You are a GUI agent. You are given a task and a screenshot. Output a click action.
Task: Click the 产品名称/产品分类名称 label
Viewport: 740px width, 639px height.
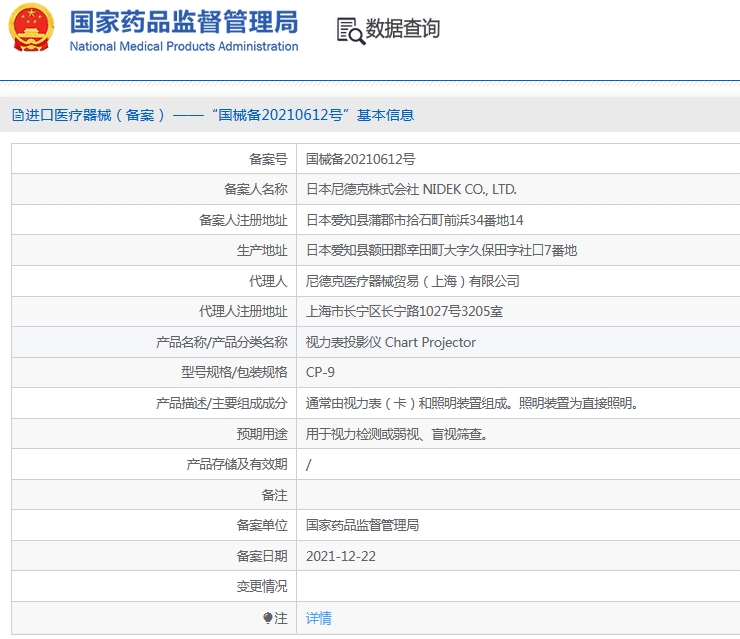click(221, 342)
